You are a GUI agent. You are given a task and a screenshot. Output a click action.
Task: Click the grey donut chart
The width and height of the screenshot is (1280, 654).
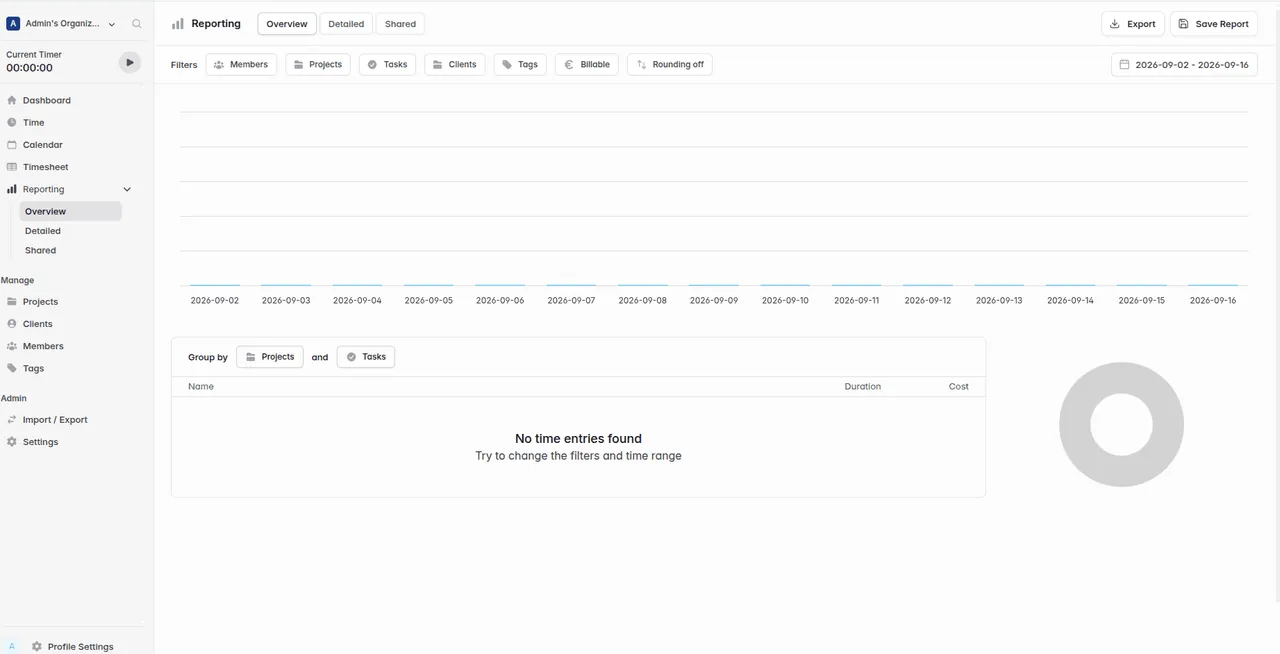pos(1121,425)
